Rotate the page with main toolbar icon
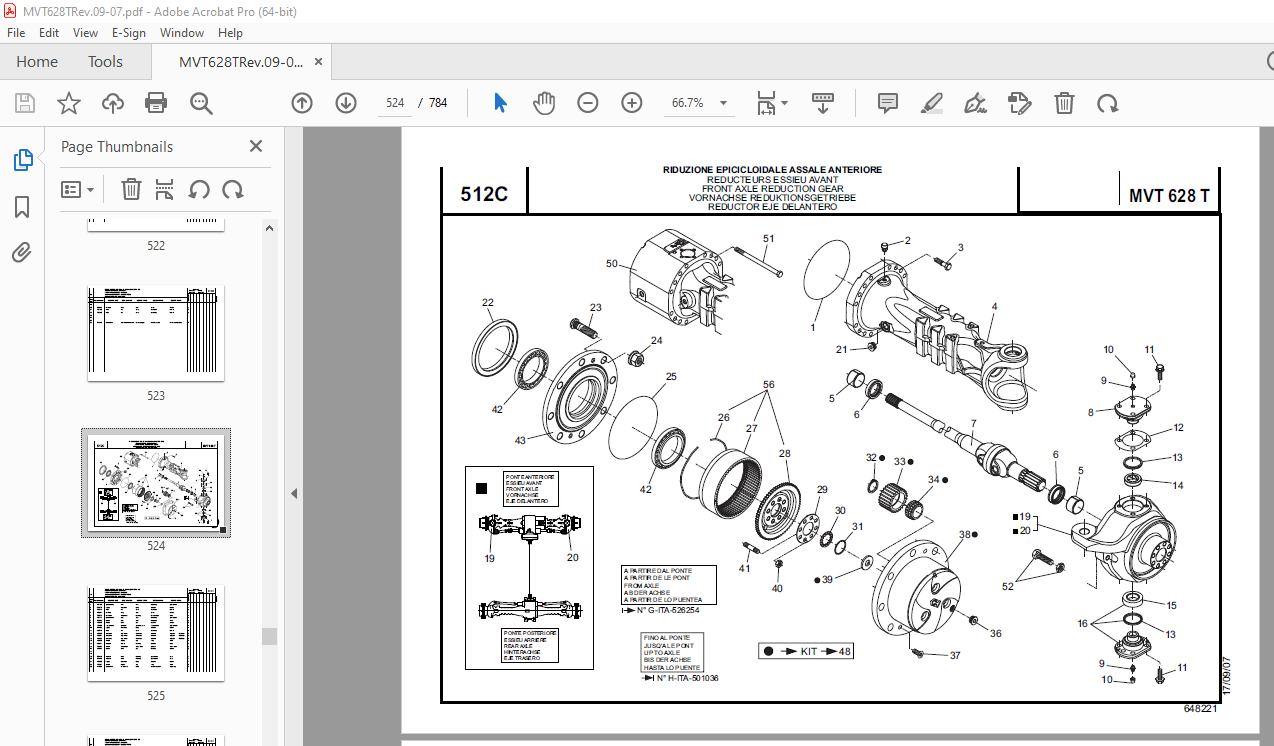Viewport: 1274px width, 746px height. pos(1108,103)
